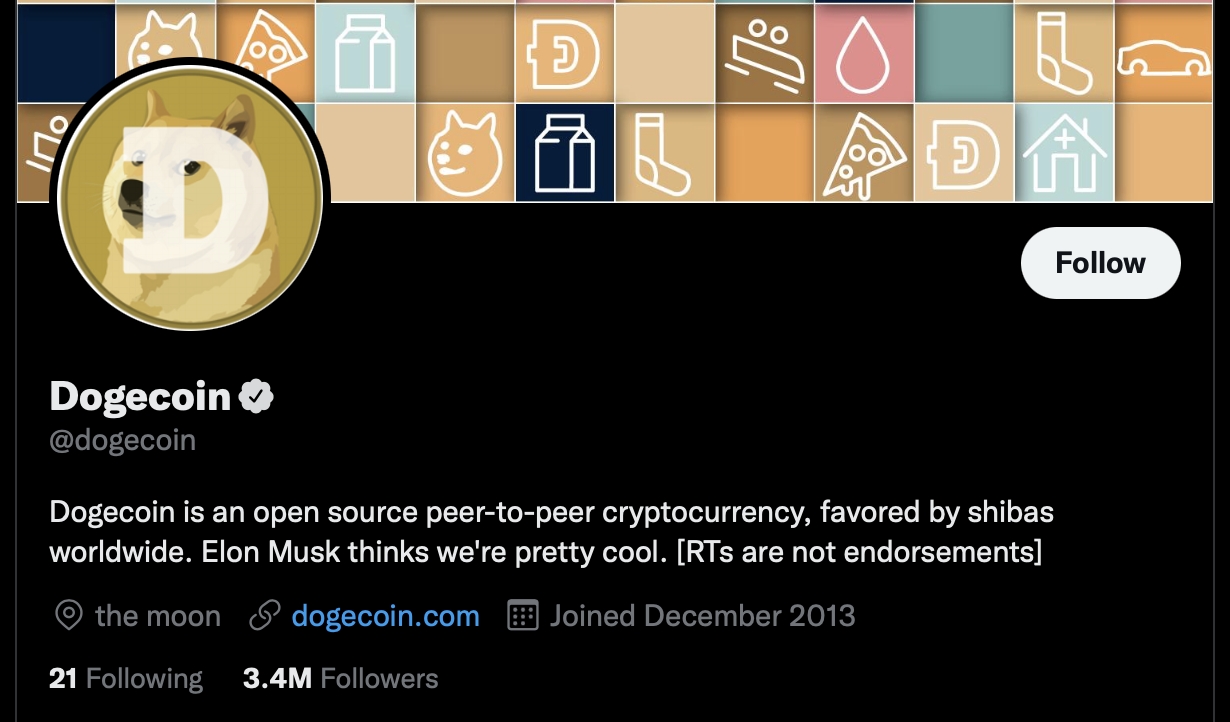The image size is (1230, 722).
Task: Click the calendar icon beside Joined date
Action: pyautogui.click(x=523, y=616)
